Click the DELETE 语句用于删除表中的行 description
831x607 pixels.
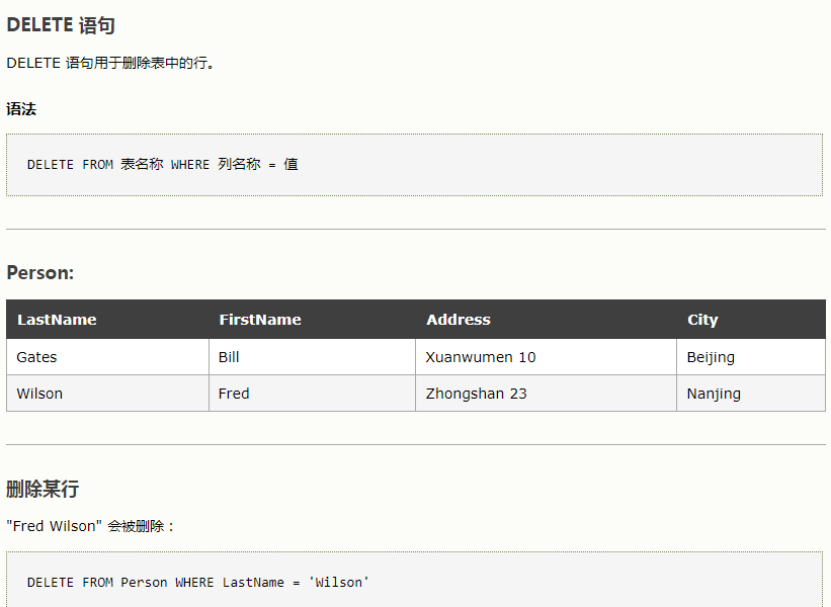110,63
